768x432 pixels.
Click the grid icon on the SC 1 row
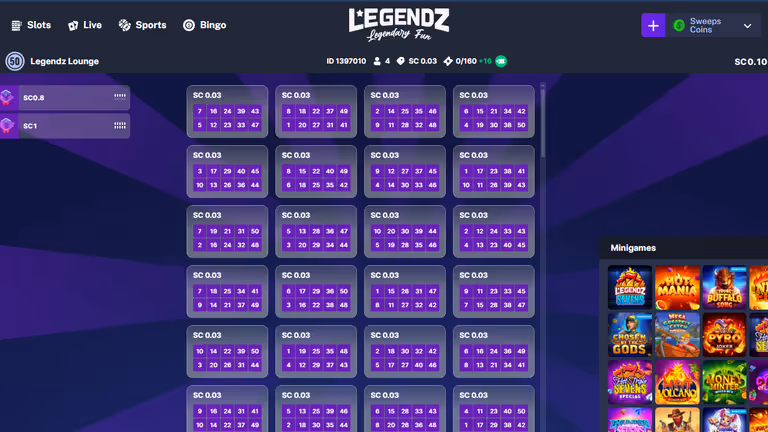[120, 126]
